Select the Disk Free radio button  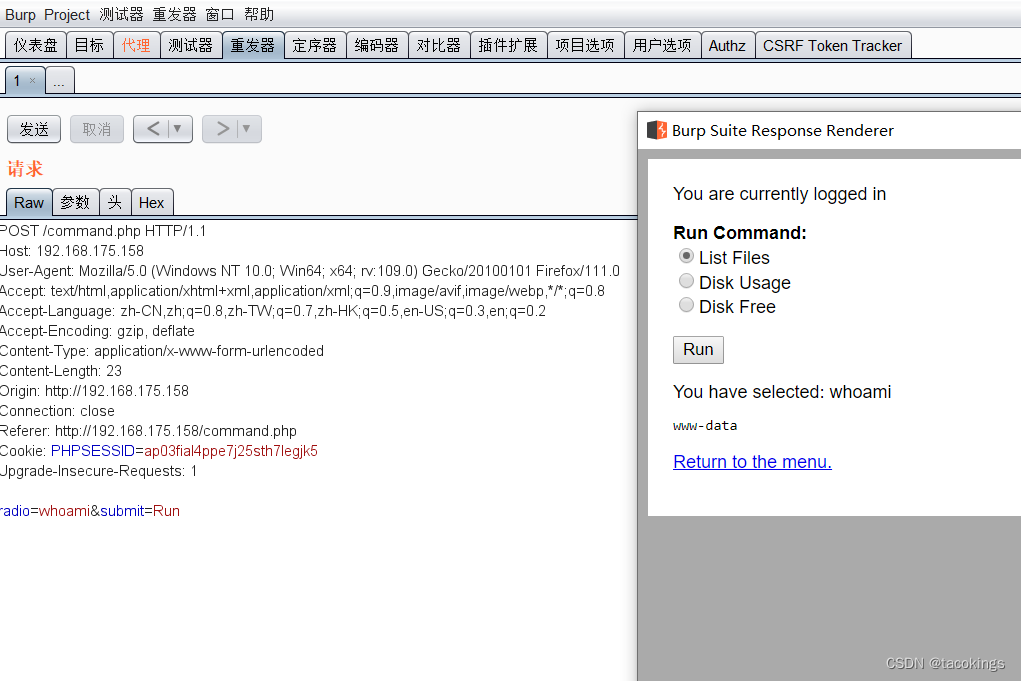pos(686,305)
